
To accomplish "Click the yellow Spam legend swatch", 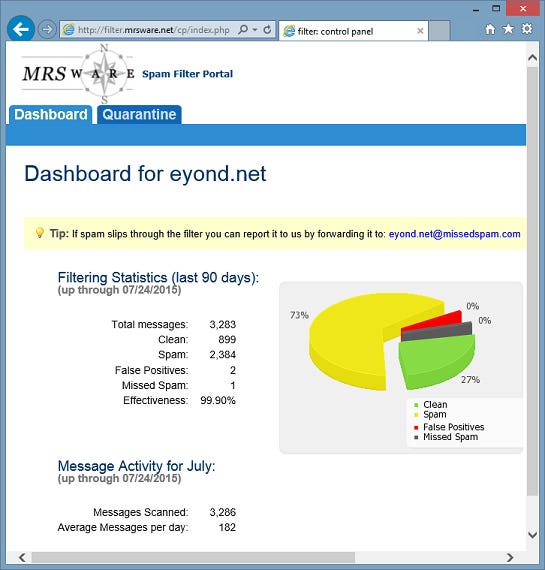I will [x=416, y=415].
